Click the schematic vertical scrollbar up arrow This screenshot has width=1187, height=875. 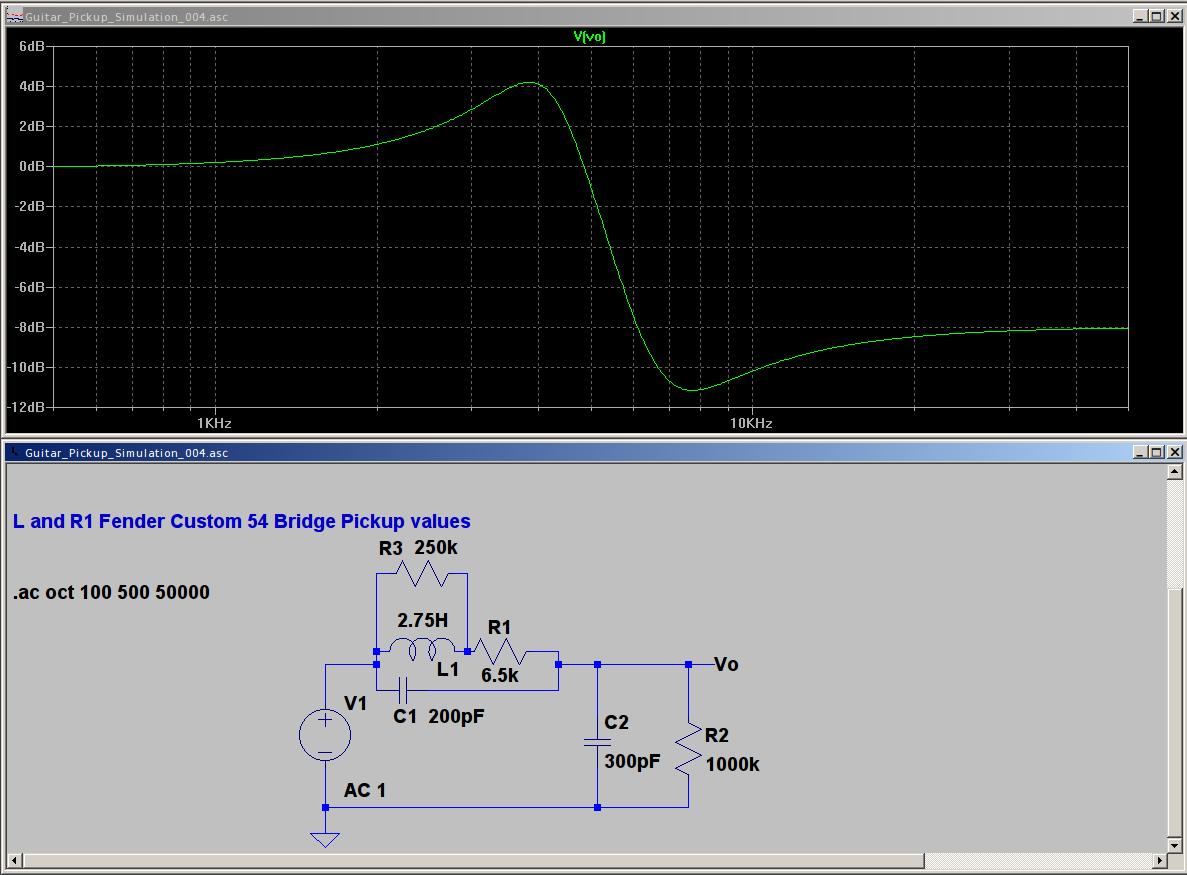pyautogui.click(x=1174, y=472)
